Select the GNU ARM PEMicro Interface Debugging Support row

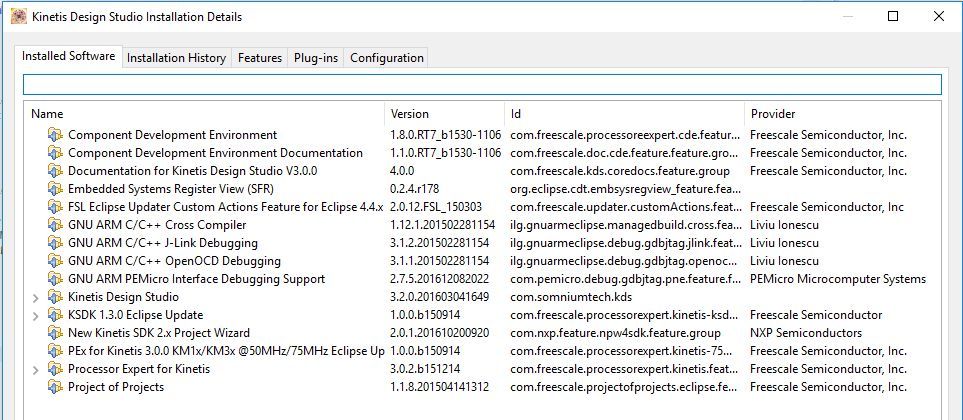point(196,279)
